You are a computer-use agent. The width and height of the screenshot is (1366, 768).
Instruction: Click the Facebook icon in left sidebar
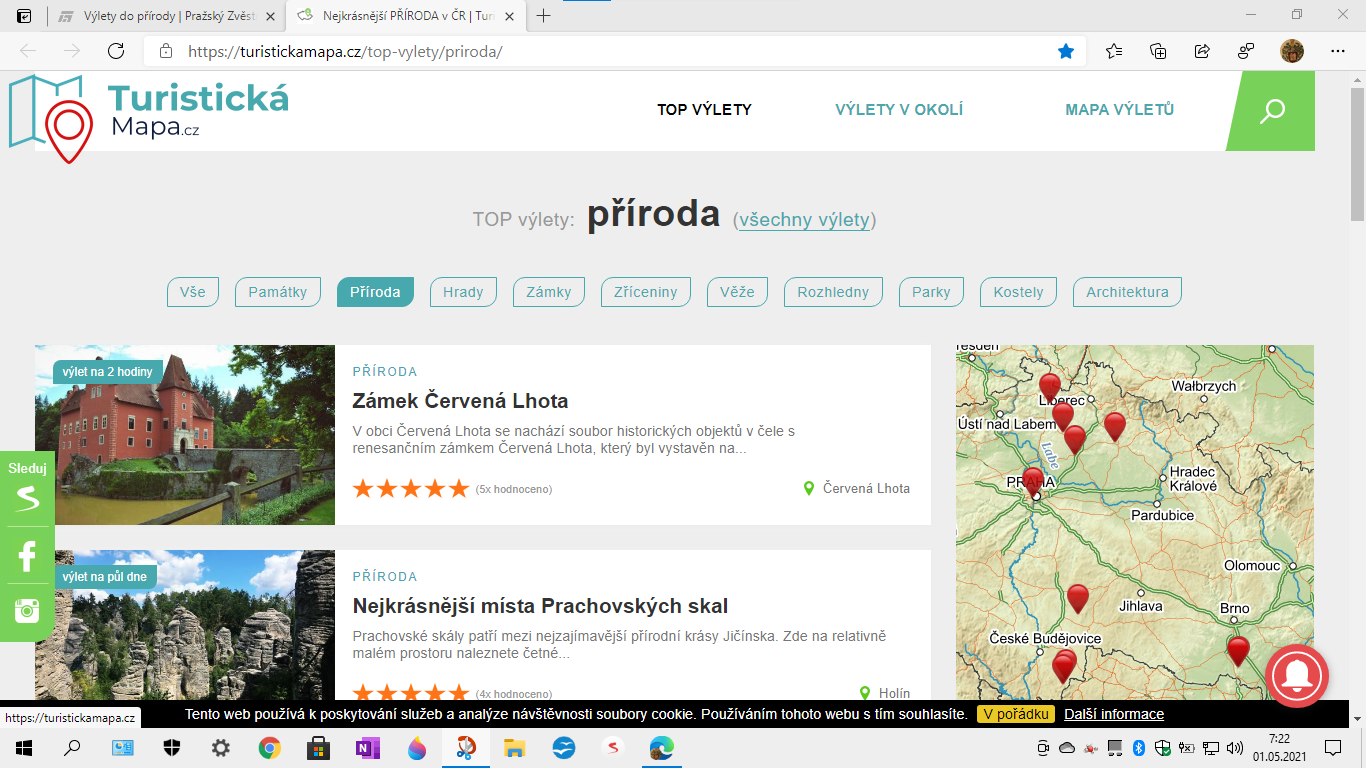[x=27, y=556]
